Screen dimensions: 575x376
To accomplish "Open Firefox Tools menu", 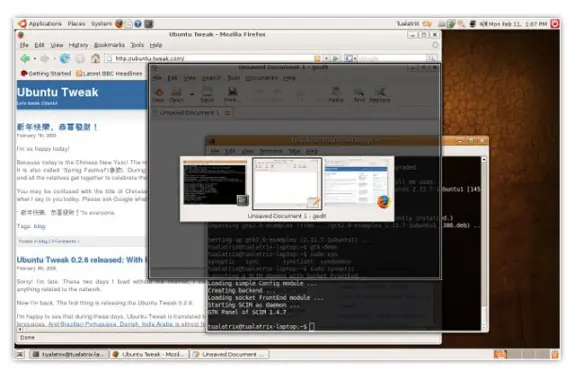I will tap(137, 45).
